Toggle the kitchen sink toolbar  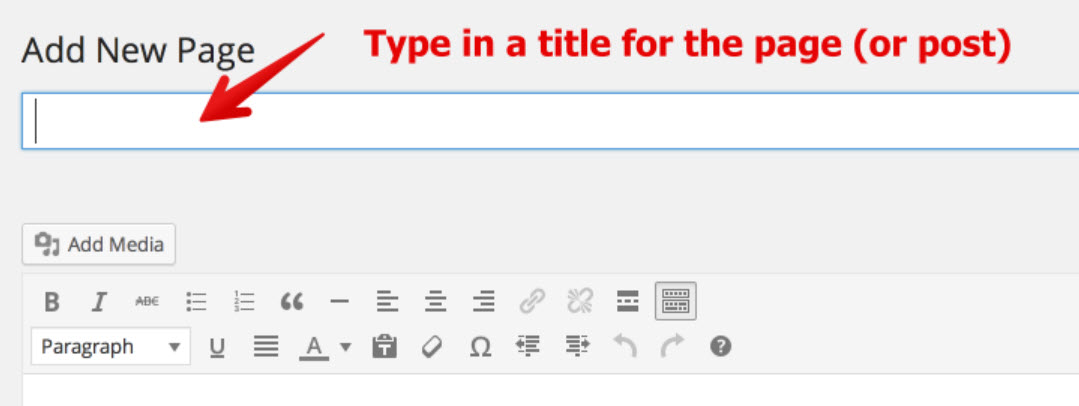[x=676, y=301]
